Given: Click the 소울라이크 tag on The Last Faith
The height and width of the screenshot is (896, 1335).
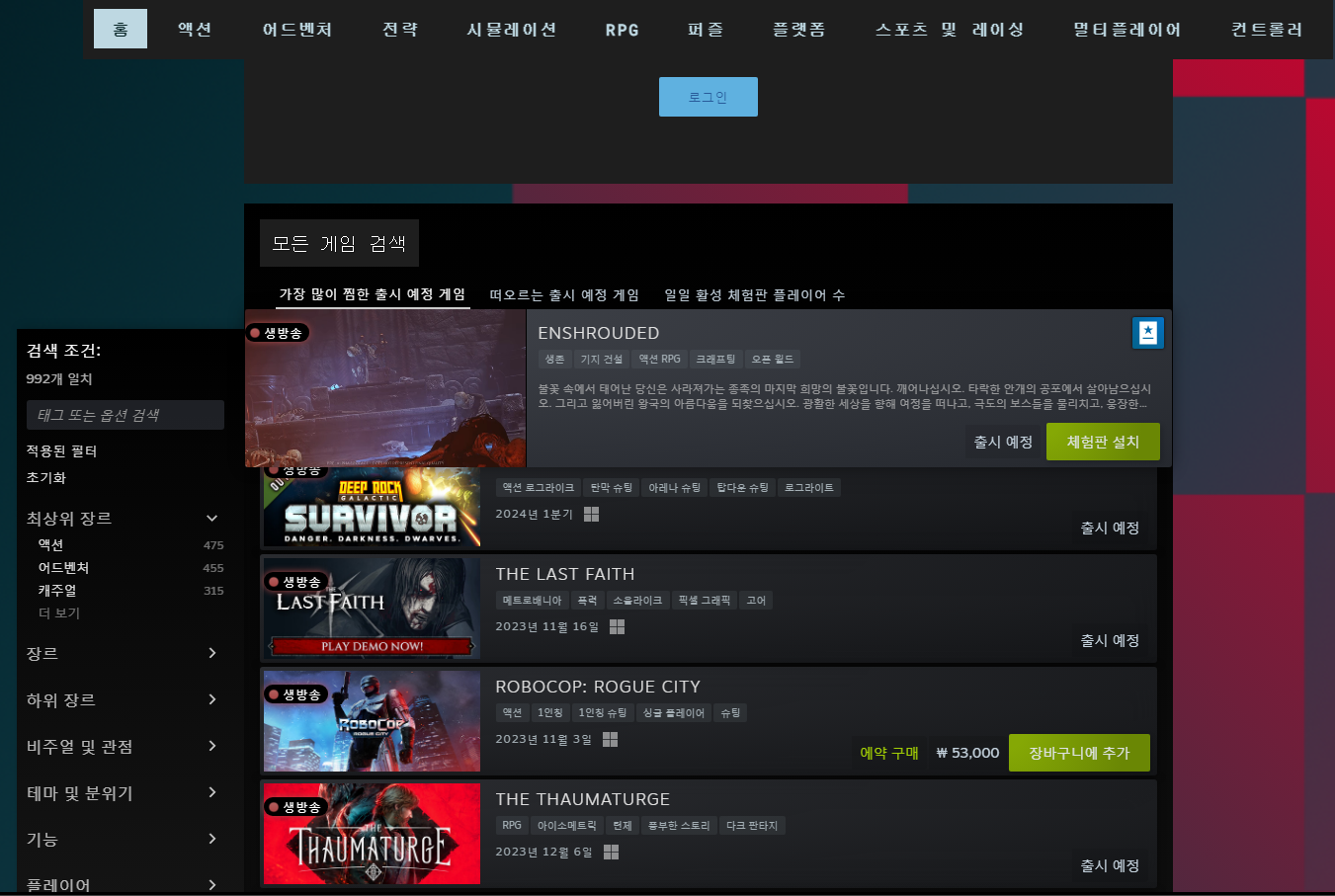Looking at the screenshot, I should pos(637,601).
